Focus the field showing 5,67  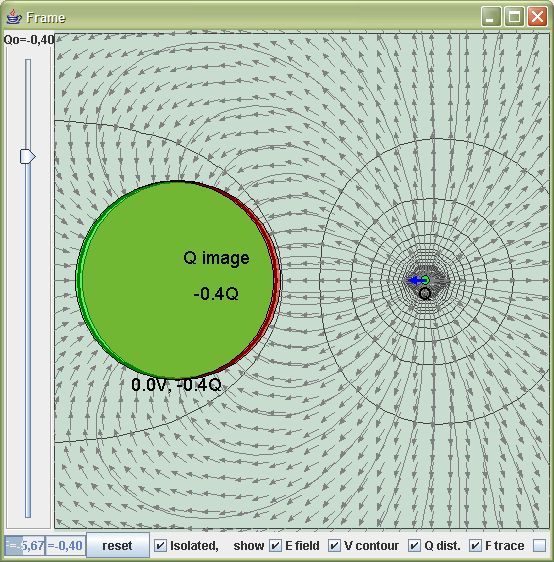point(24,546)
